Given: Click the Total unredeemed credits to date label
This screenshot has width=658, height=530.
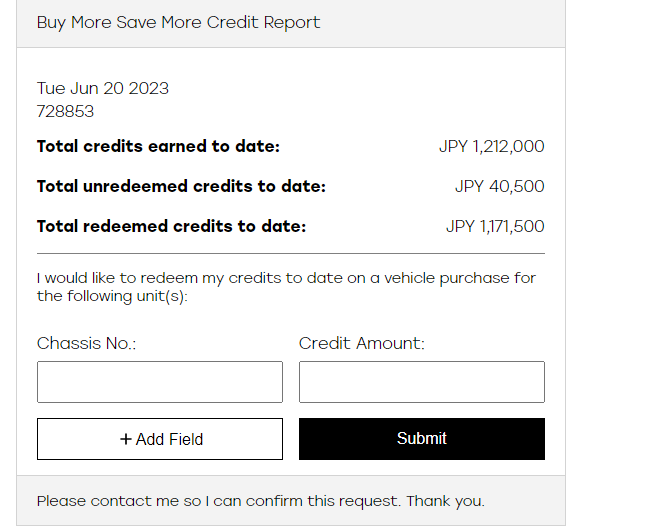Looking at the screenshot, I should [181, 186].
